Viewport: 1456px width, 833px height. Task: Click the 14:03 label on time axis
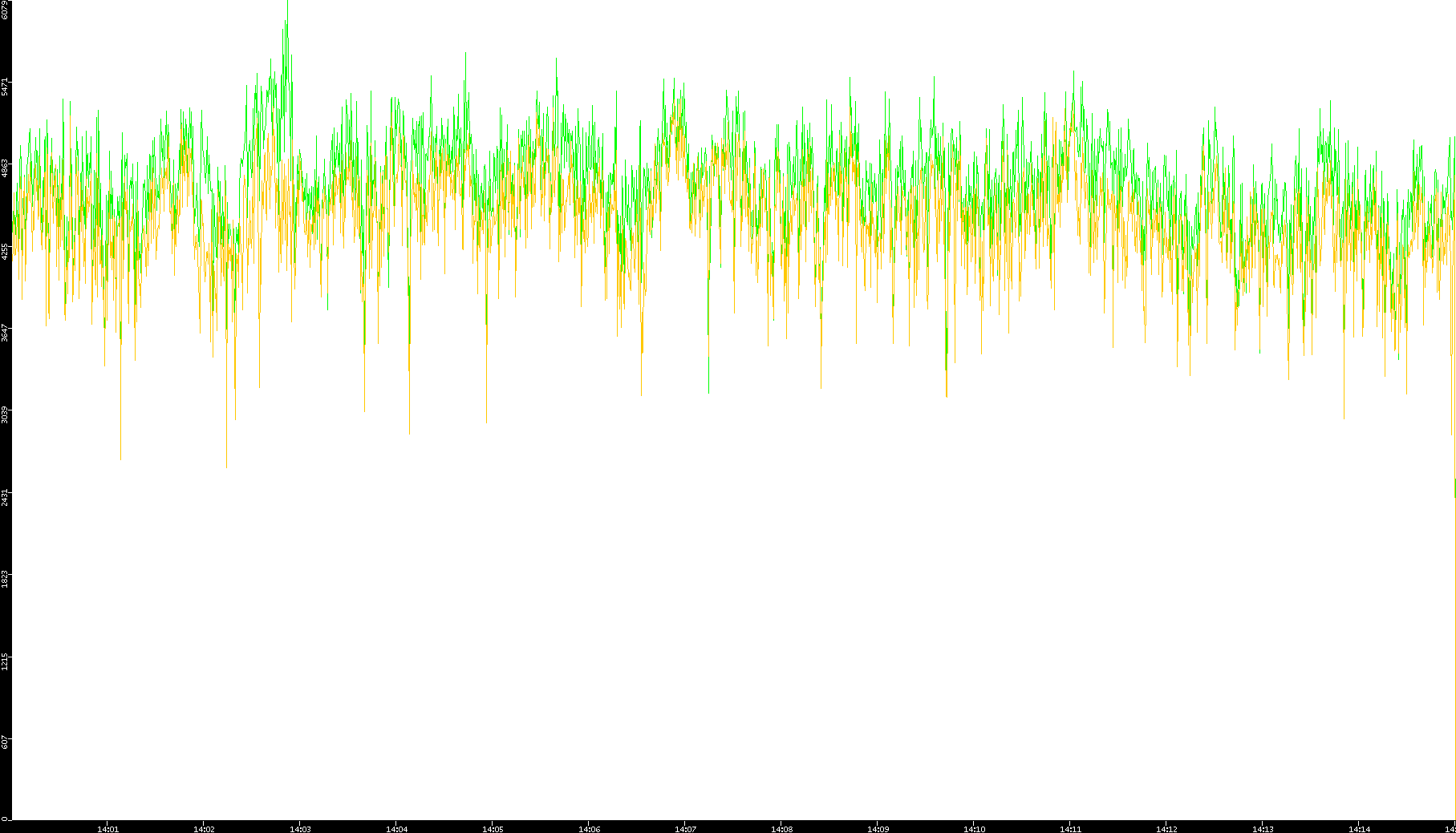click(x=300, y=828)
